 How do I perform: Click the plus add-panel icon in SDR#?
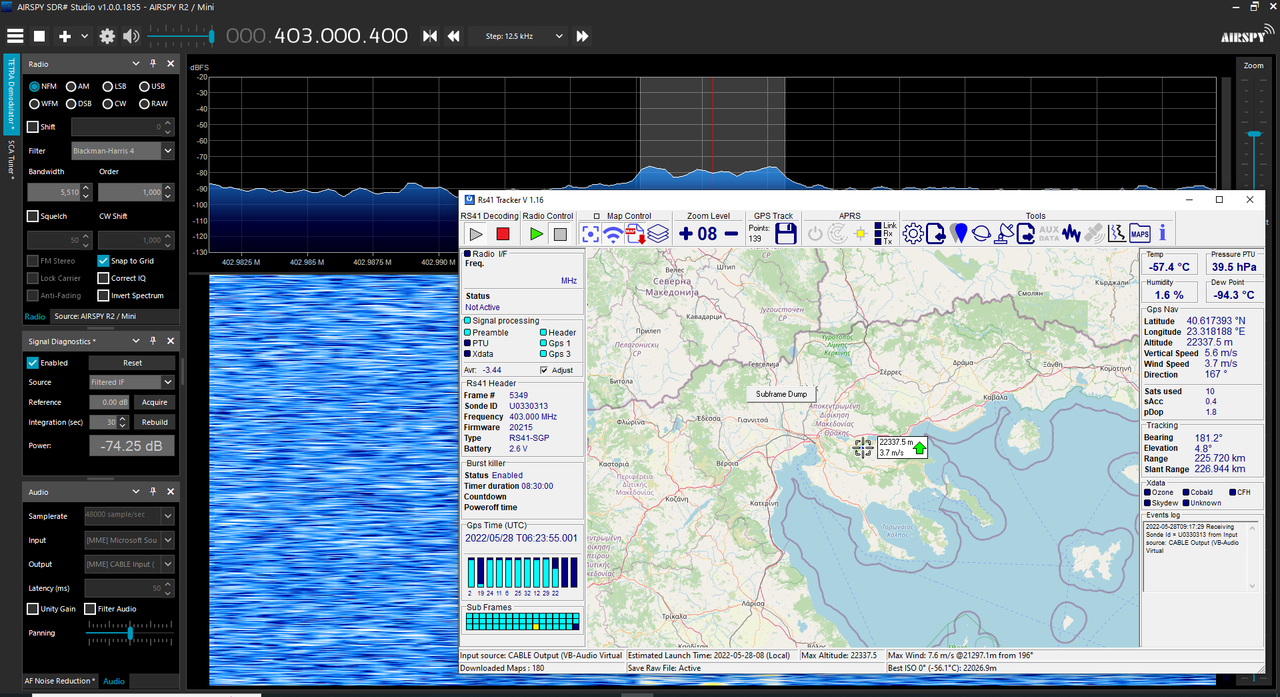[65, 36]
